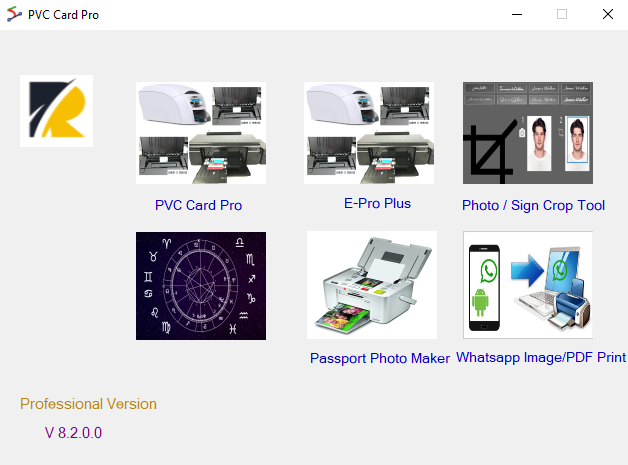The height and width of the screenshot is (465, 628).
Task: Click the yellow and navy R logo
Action: (56, 111)
